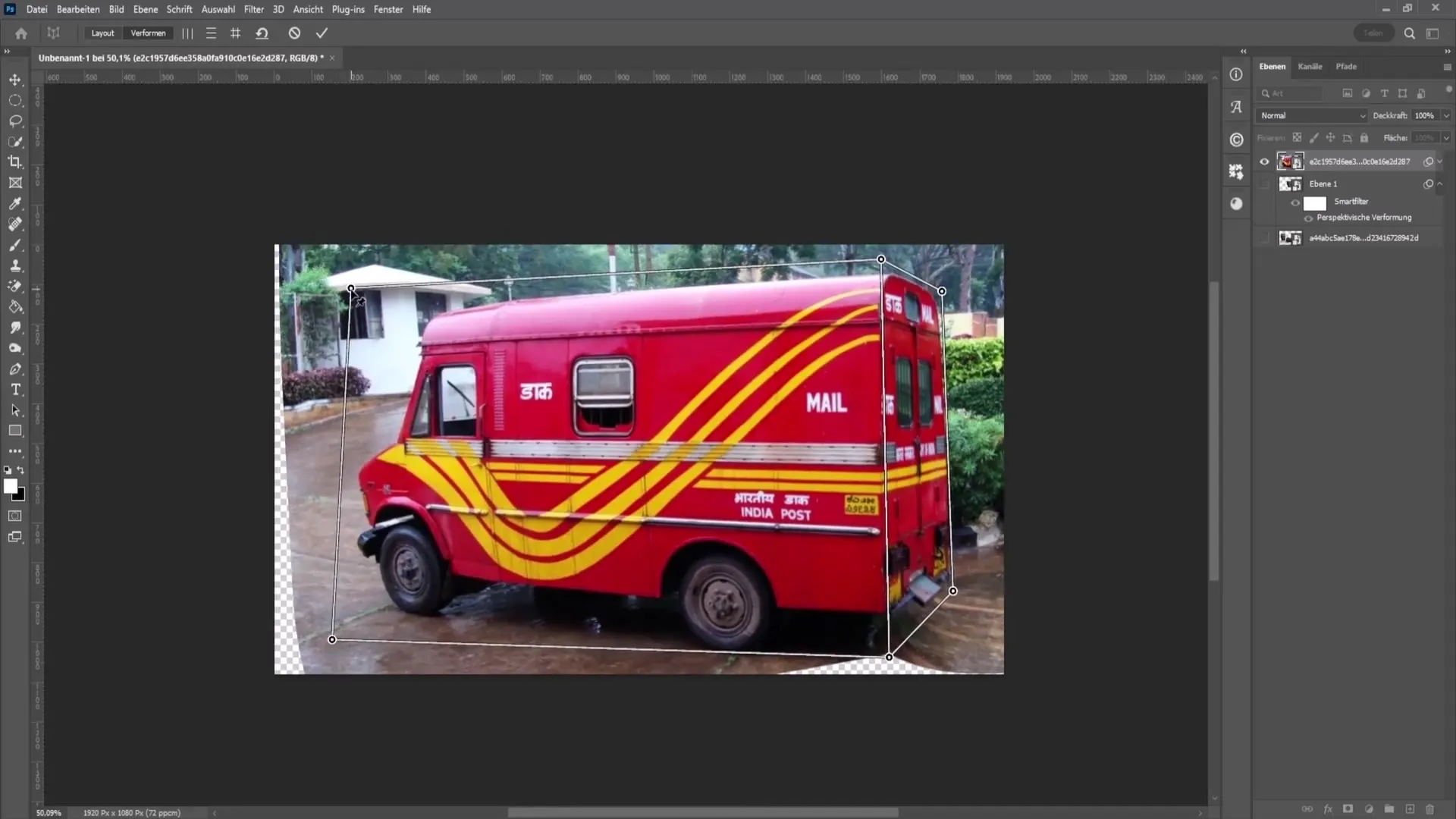Toggle Smartfilter visibility eye
The image size is (1456, 819).
1295,202
